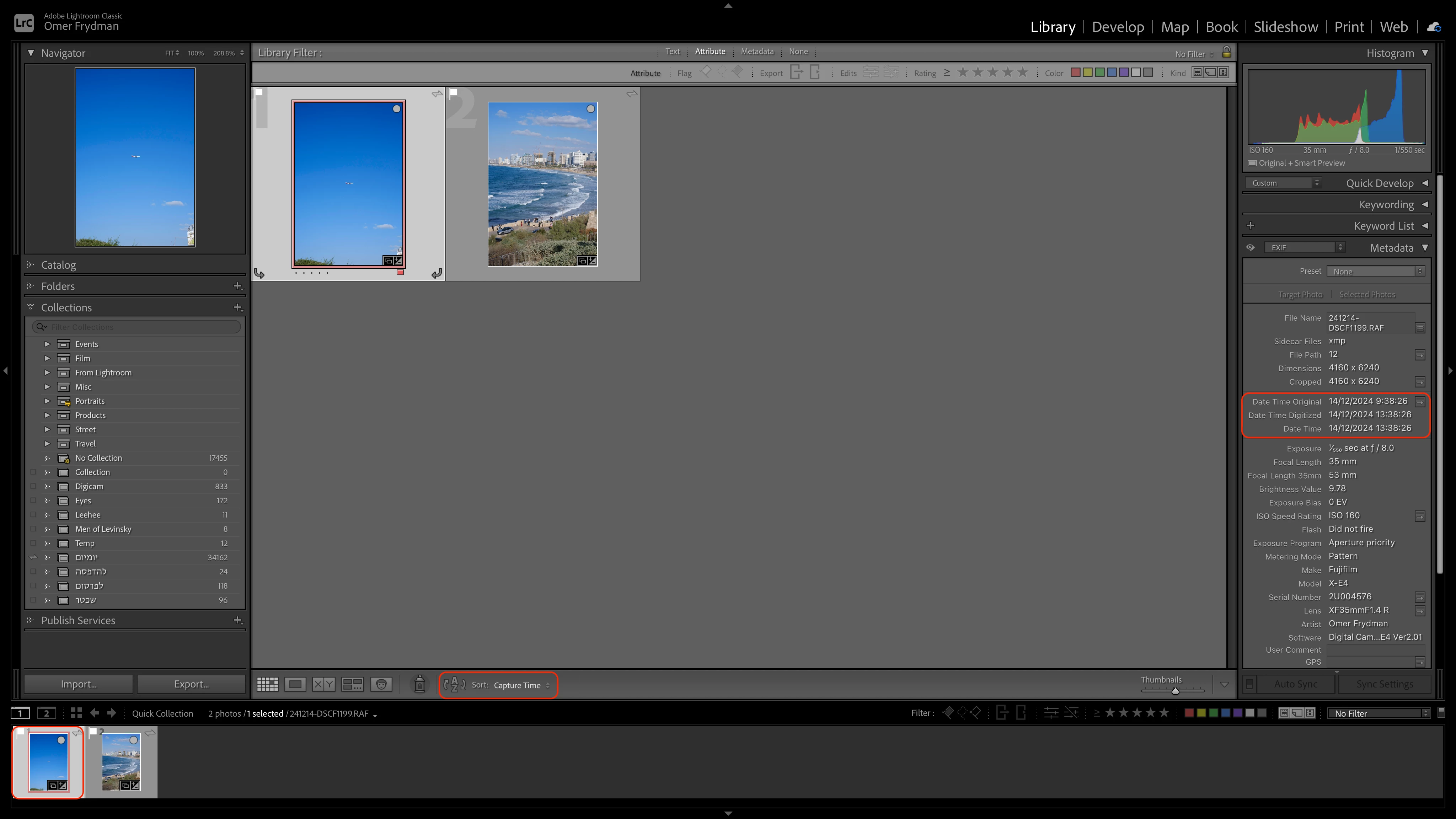
Task: Click the cloud sync status icon
Action: [1434, 27]
